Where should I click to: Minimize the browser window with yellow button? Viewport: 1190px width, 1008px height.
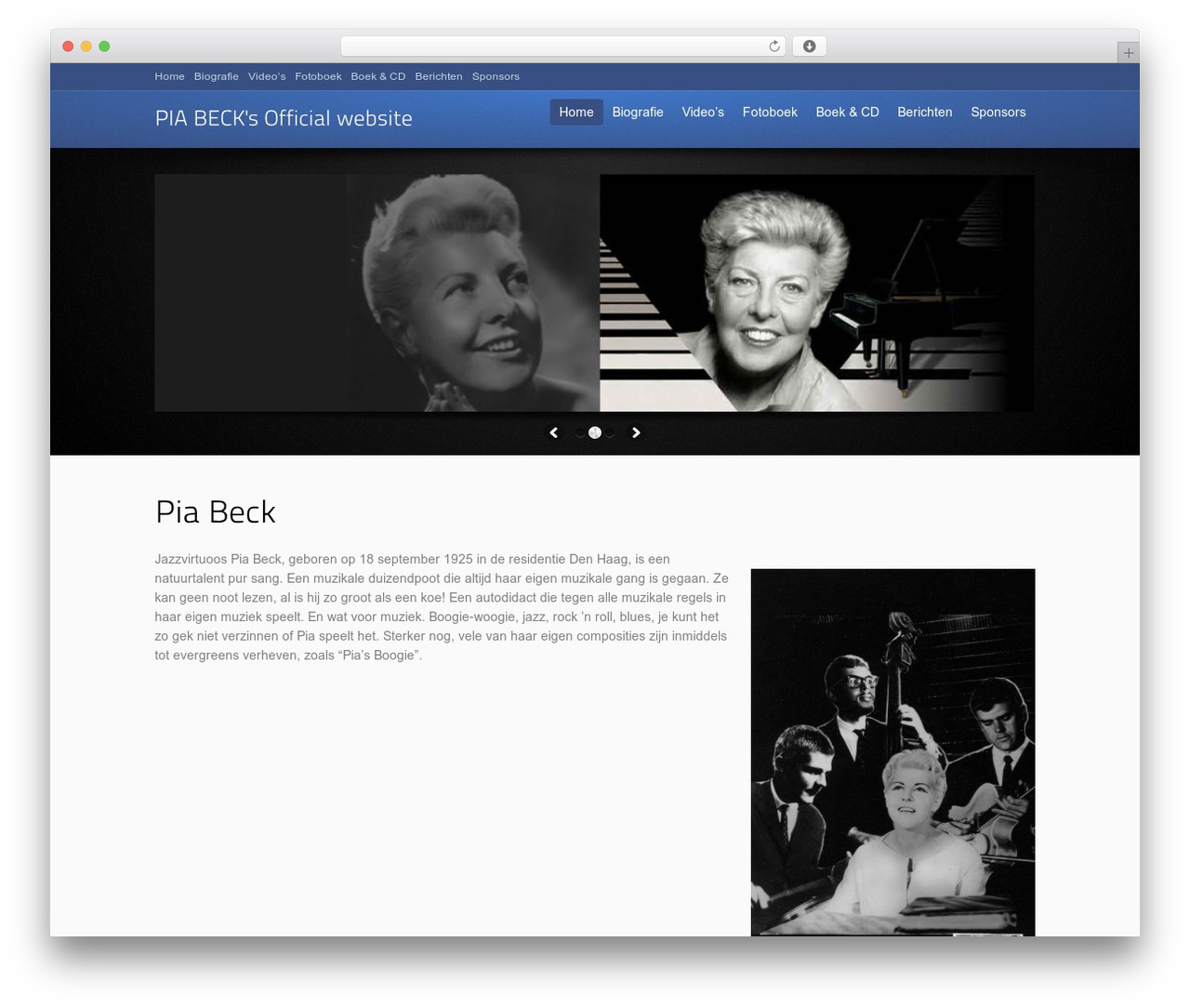tap(86, 46)
